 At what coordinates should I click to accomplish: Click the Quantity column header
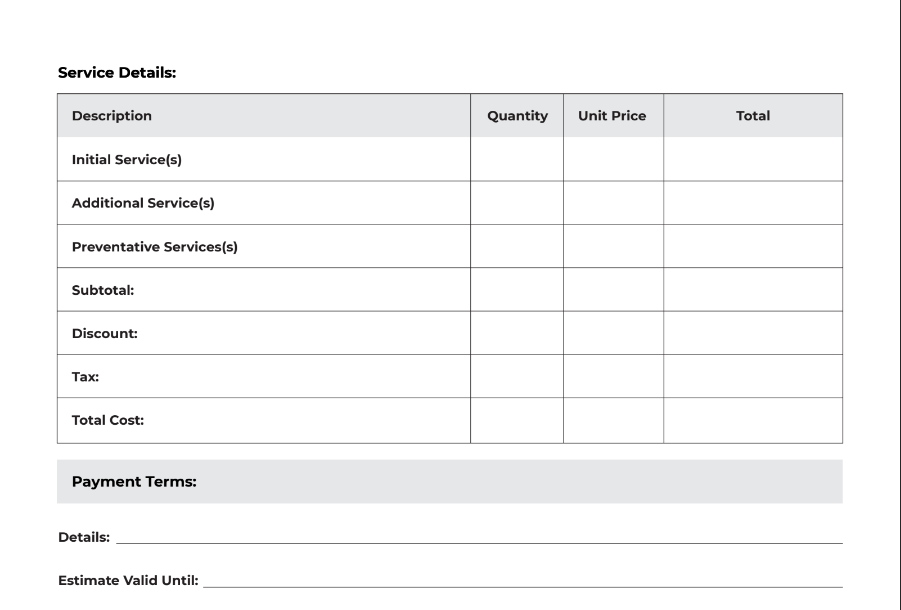pyautogui.click(x=517, y=115)
